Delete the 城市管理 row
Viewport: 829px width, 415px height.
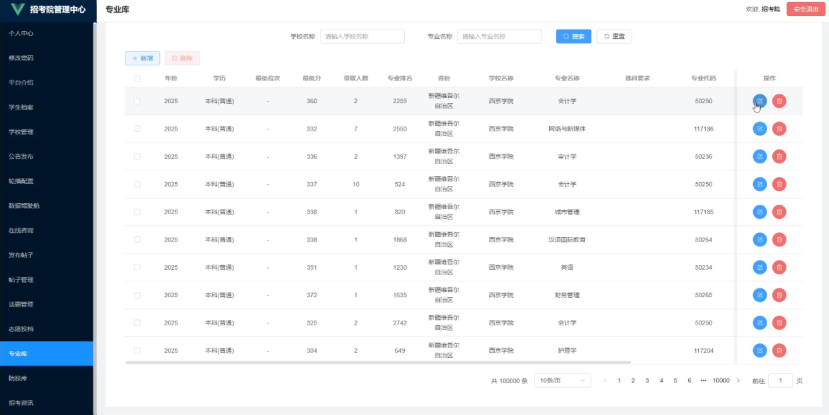coord(779,212)
